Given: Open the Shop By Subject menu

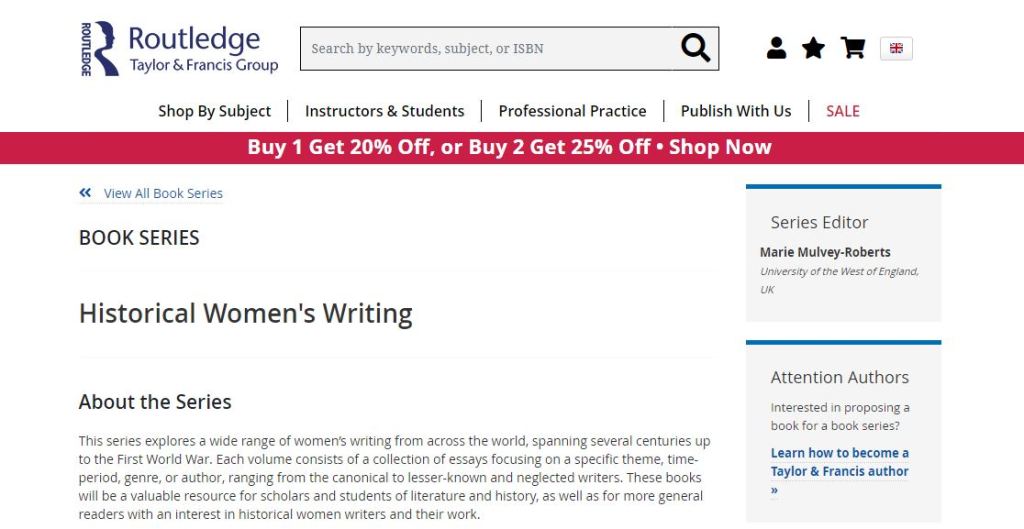Looking at the screenshot, I should (x=214, y=111).
